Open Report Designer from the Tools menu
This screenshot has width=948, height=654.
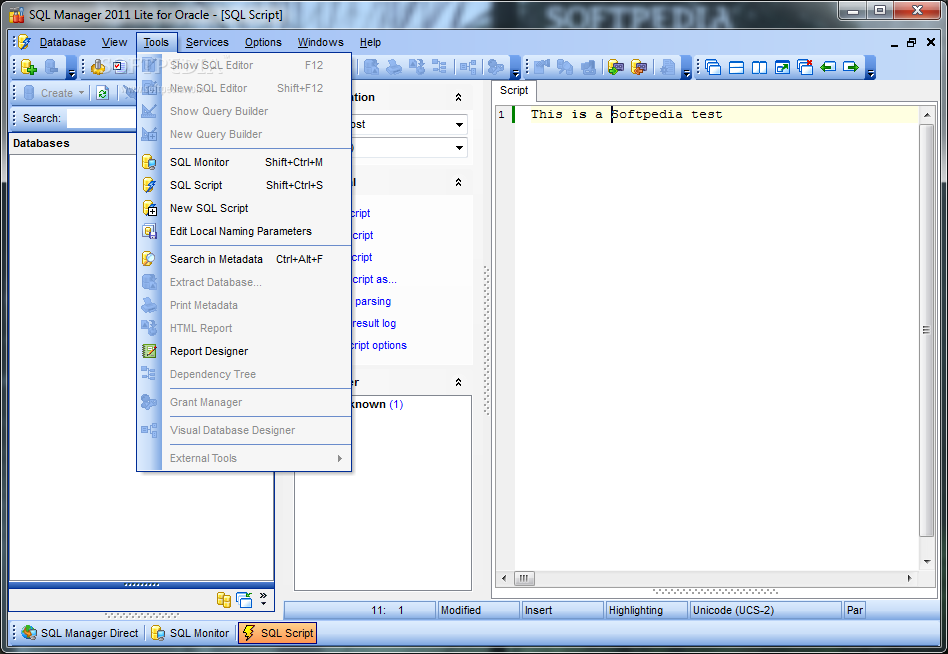[245, 351]
